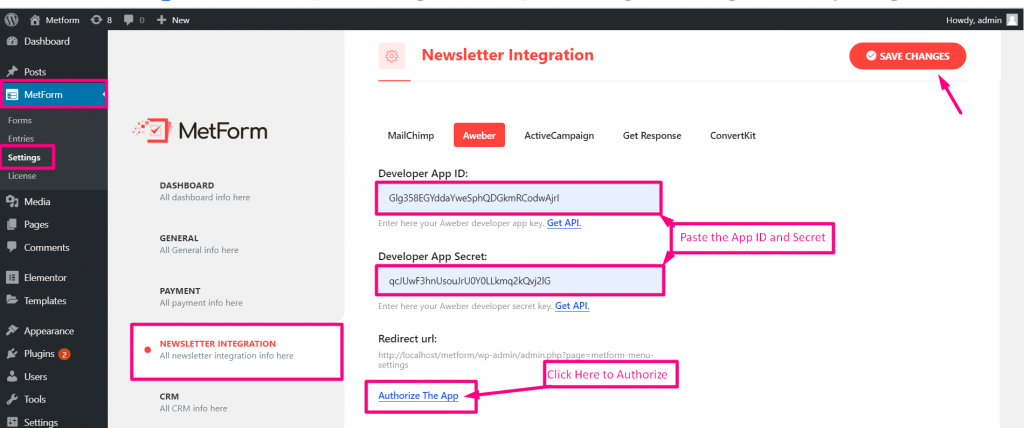Open the CRM settings tab

193,402
